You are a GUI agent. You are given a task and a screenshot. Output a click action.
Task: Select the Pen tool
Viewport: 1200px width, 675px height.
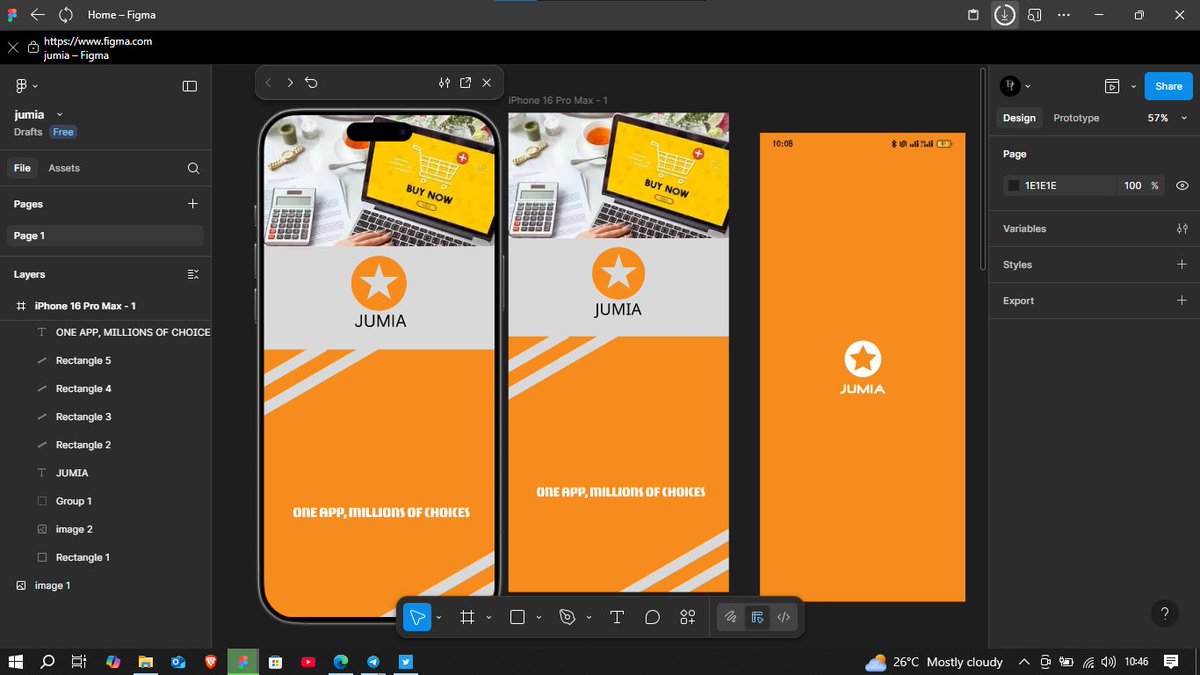568,617
